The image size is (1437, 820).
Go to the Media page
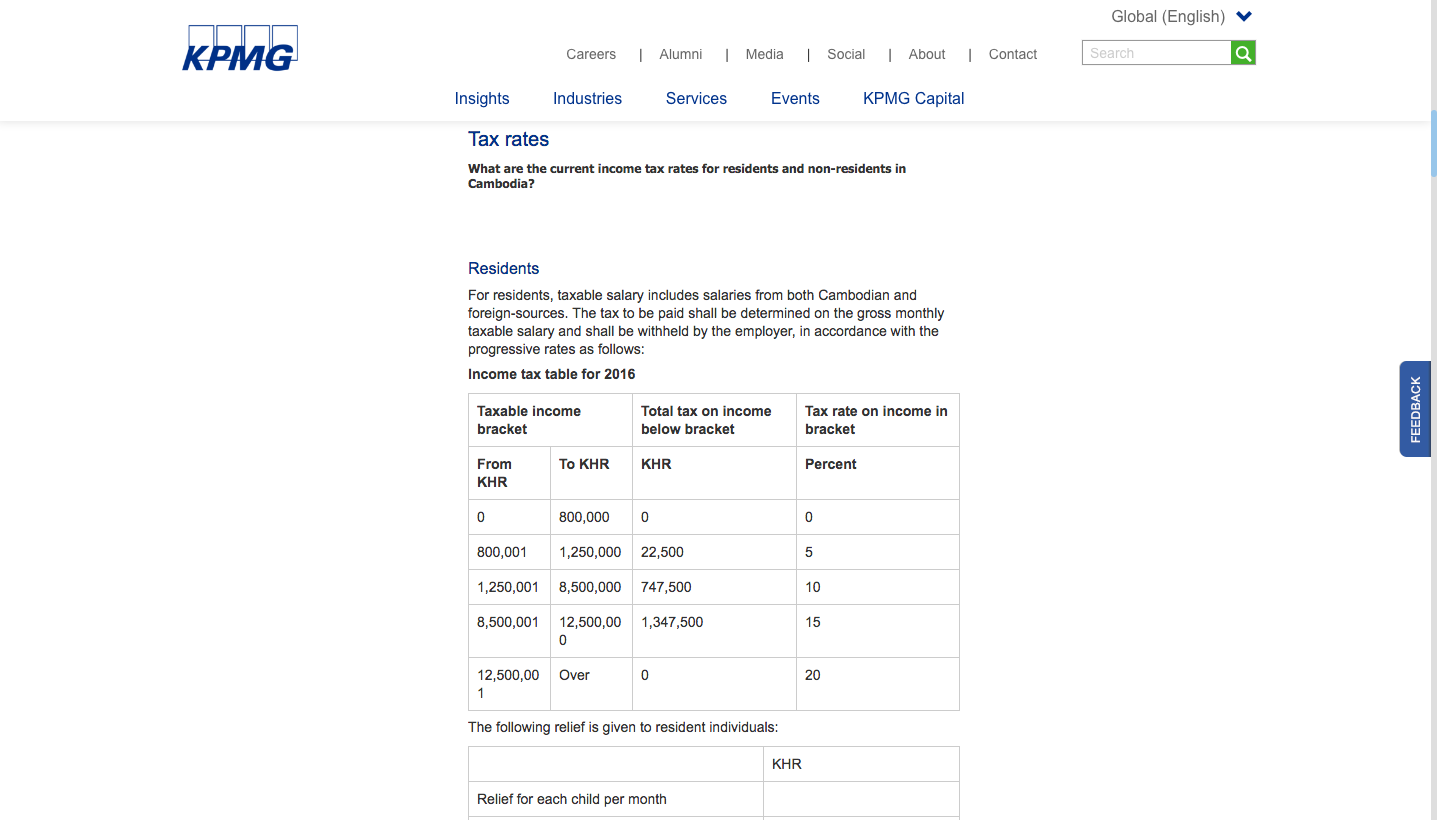(x=764, y=54)
